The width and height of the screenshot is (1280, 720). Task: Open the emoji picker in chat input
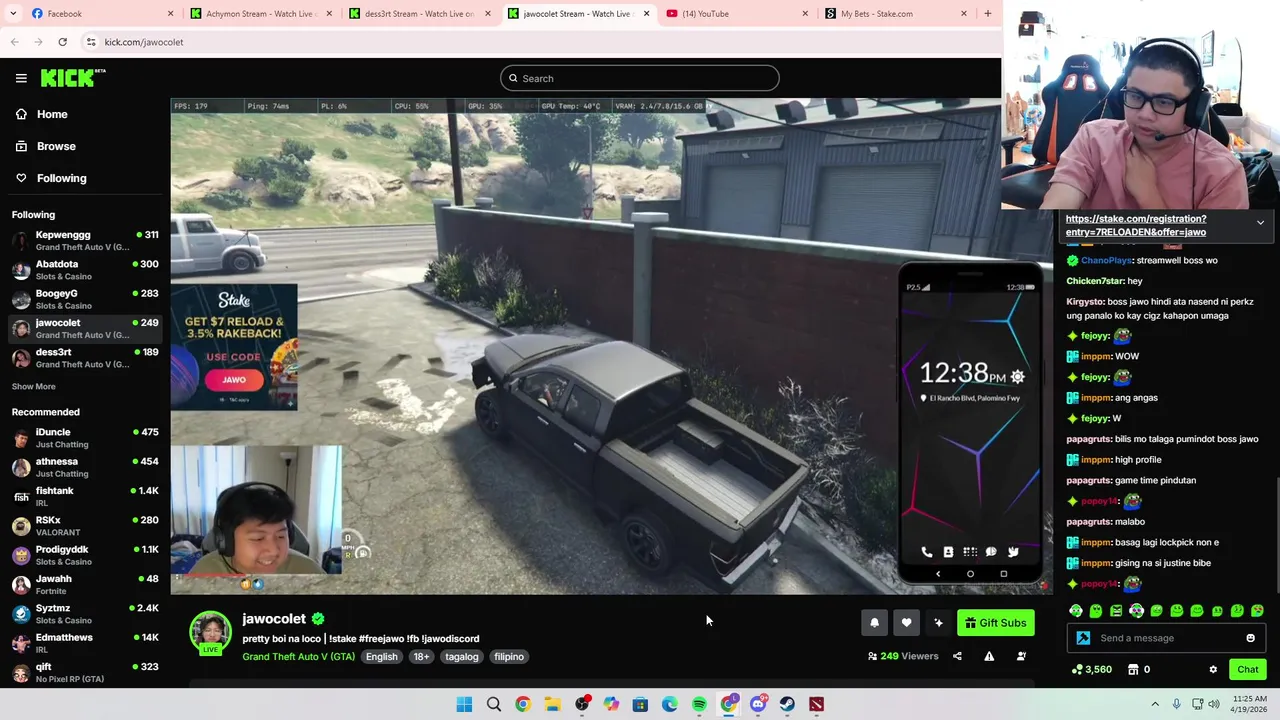(1250, 638)
